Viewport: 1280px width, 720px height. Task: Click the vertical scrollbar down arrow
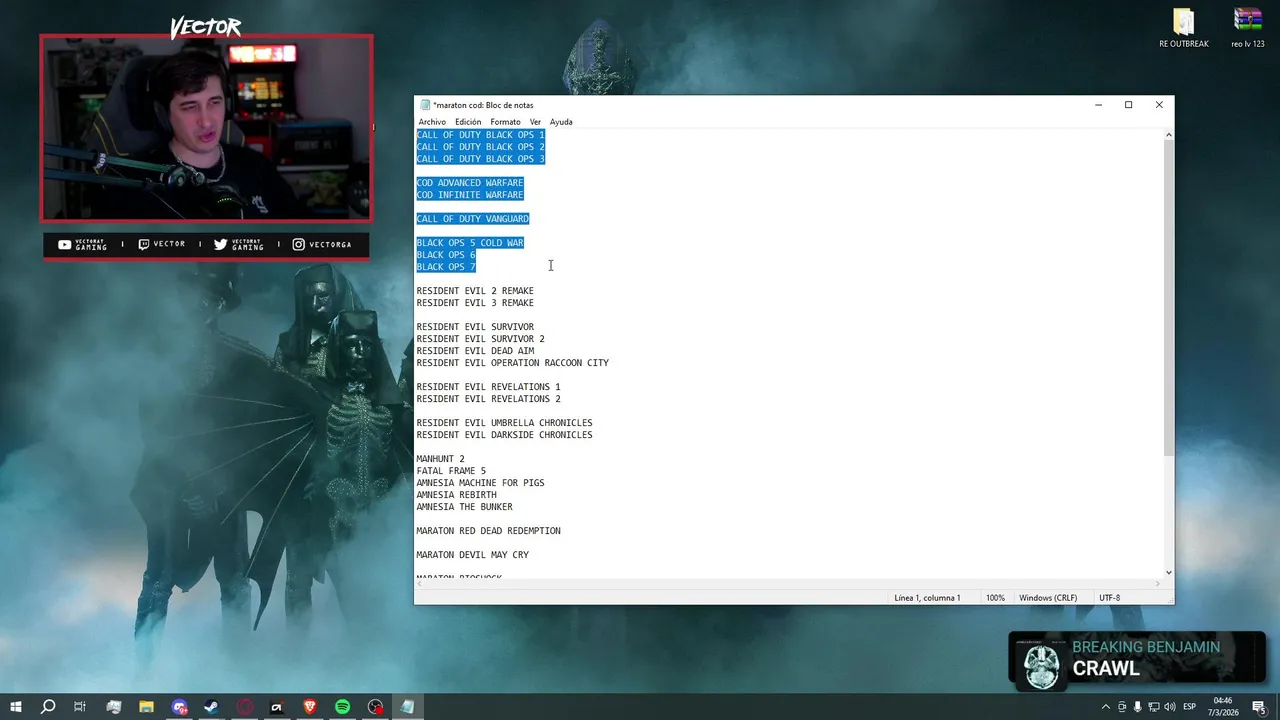pyautogui.click(x=1169, y=572)
